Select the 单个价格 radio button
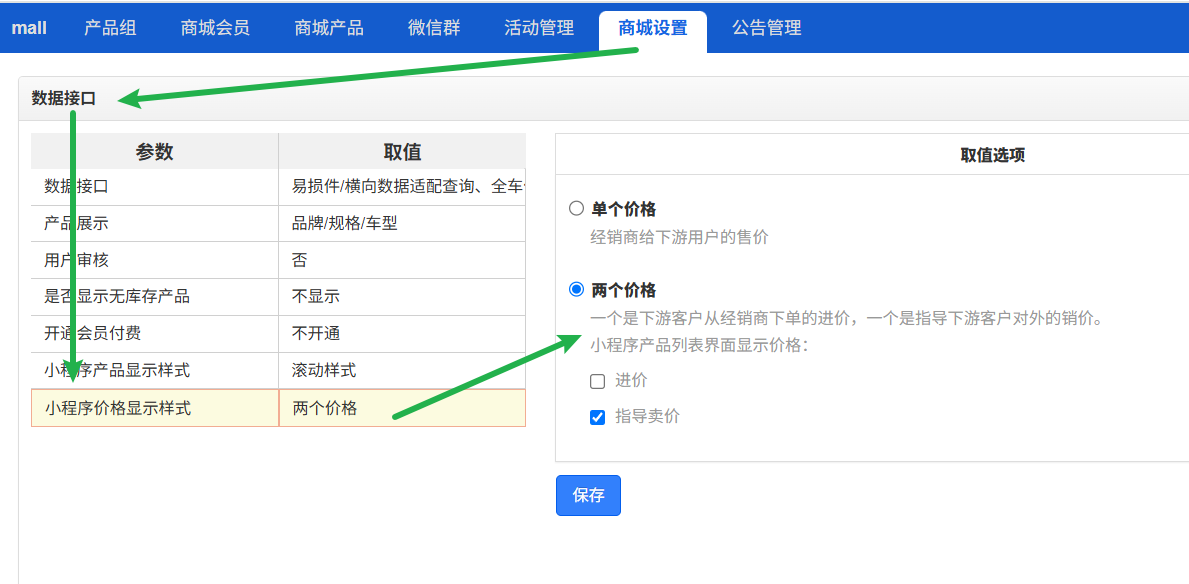This screenshot has height=584, width=1189. tap(576, 209)
